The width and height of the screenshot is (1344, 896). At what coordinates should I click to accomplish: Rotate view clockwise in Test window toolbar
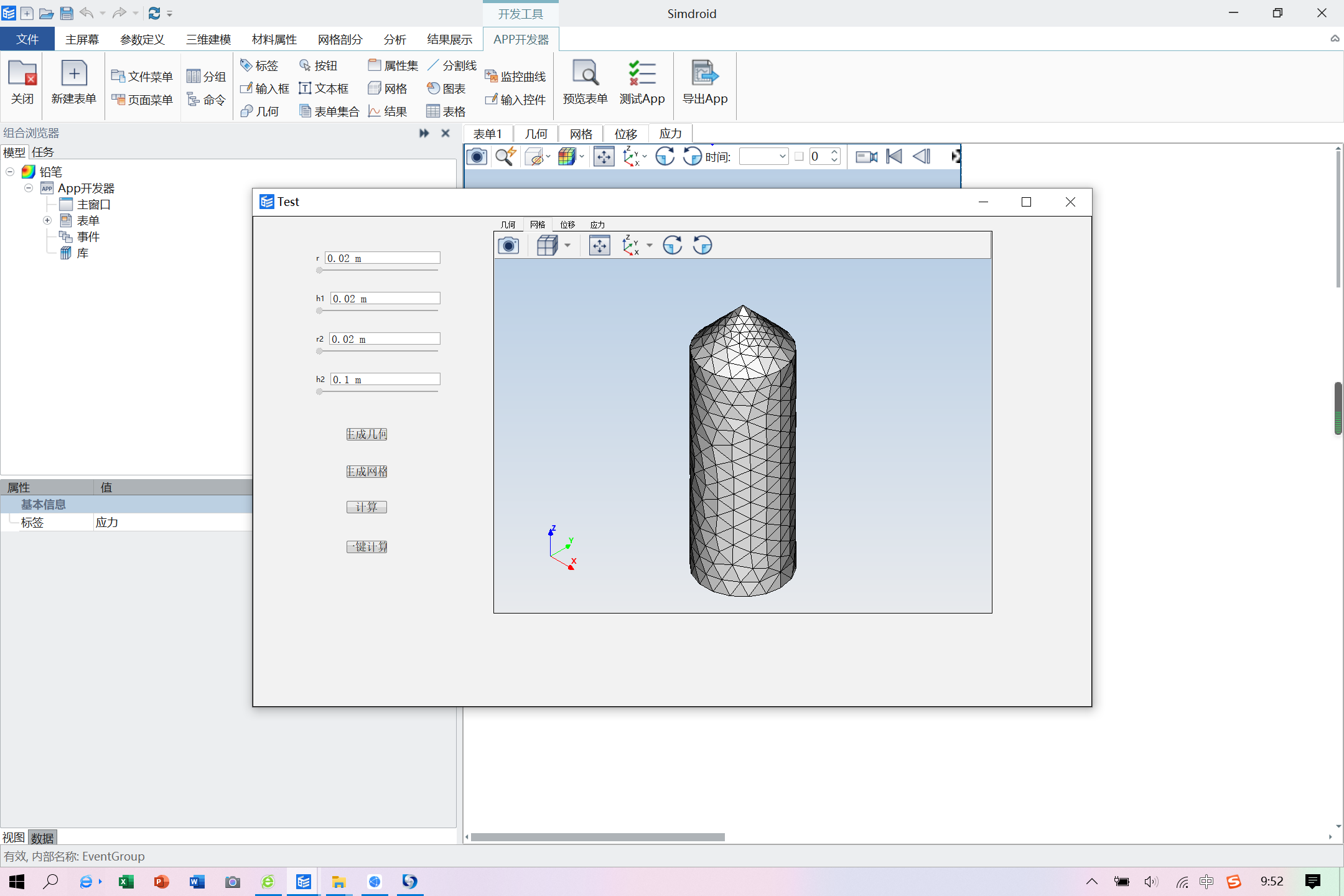click(x=673, y=245)
